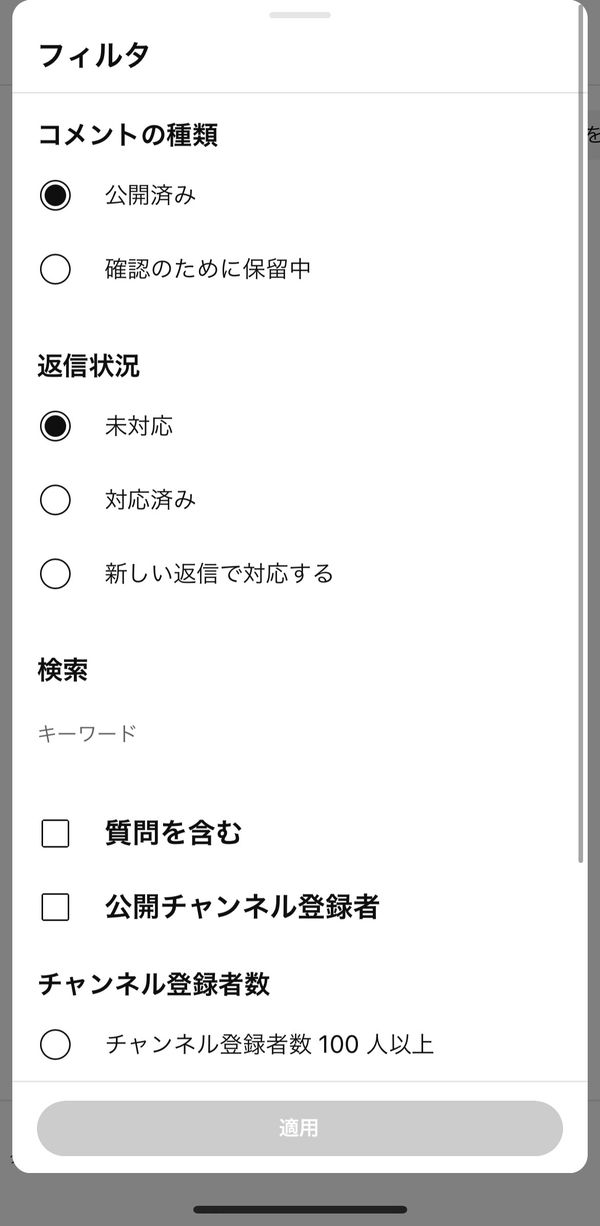This screenshot has width=600, height=1226.
Task: Select the 公開済み radio button
Action: tap(55, 195)
